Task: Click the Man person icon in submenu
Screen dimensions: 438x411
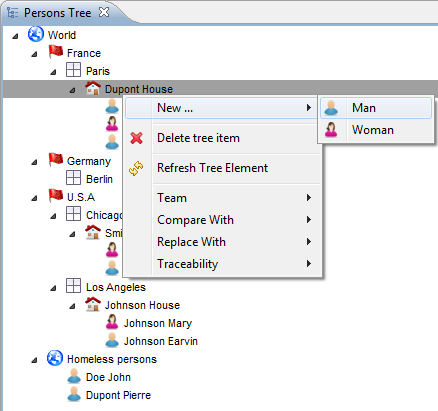Action: point(331,108)
